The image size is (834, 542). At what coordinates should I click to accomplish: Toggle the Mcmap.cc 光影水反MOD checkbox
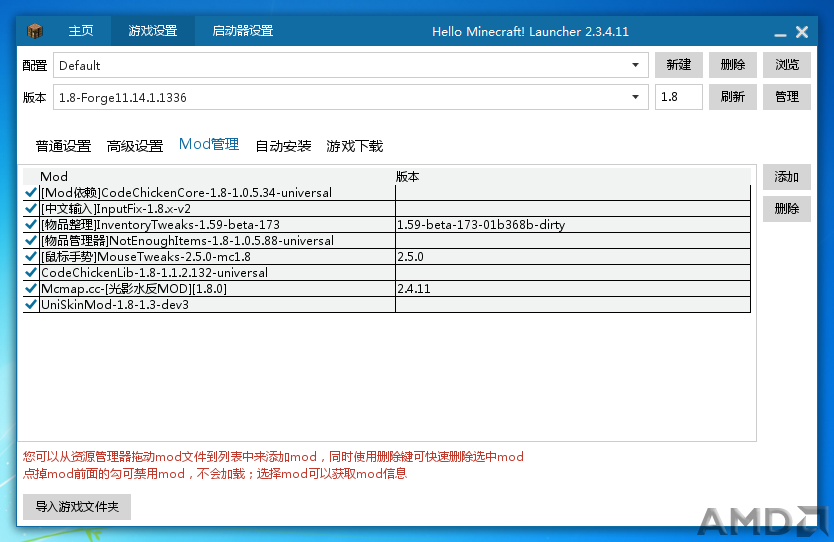coord(31,288)
